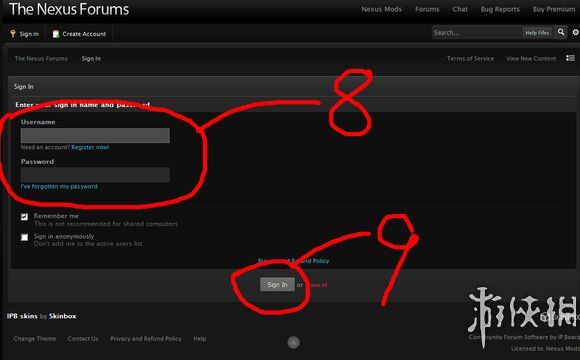Image resolution: width=580 pixels, height=360 pixels.
Task: Focus the Username input field
Action: (95, 135)
